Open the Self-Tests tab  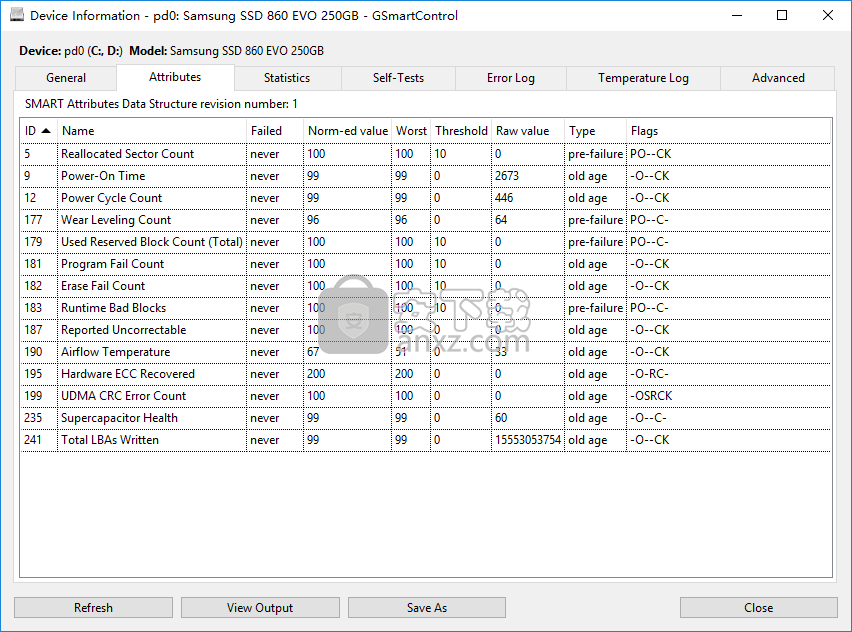(x=398, y=78)
